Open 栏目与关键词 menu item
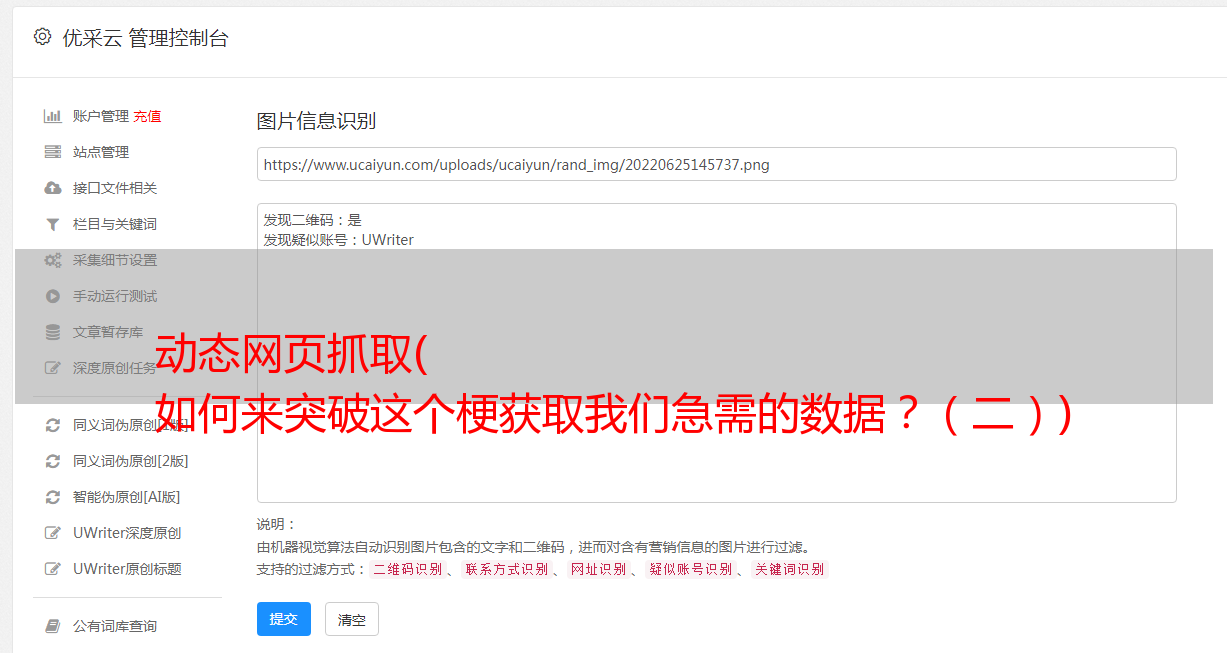 (115, 224)
